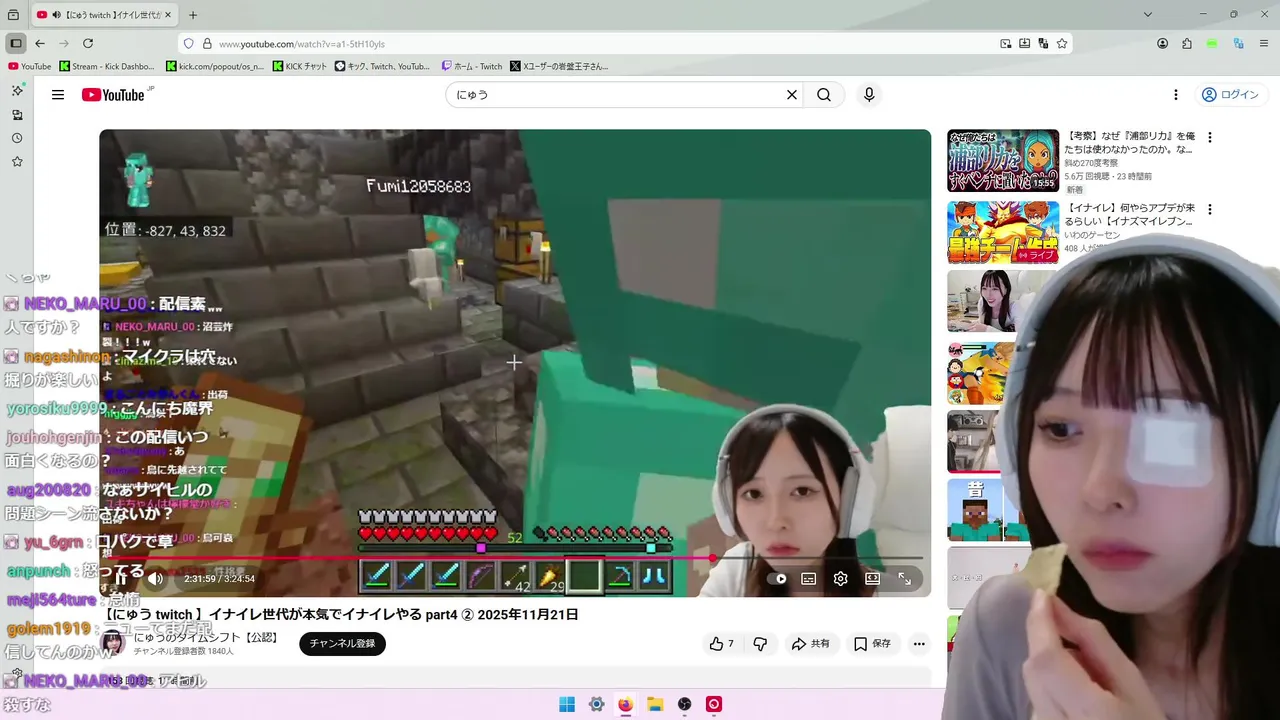Like the video with thumbs up

tap(722, 644)
